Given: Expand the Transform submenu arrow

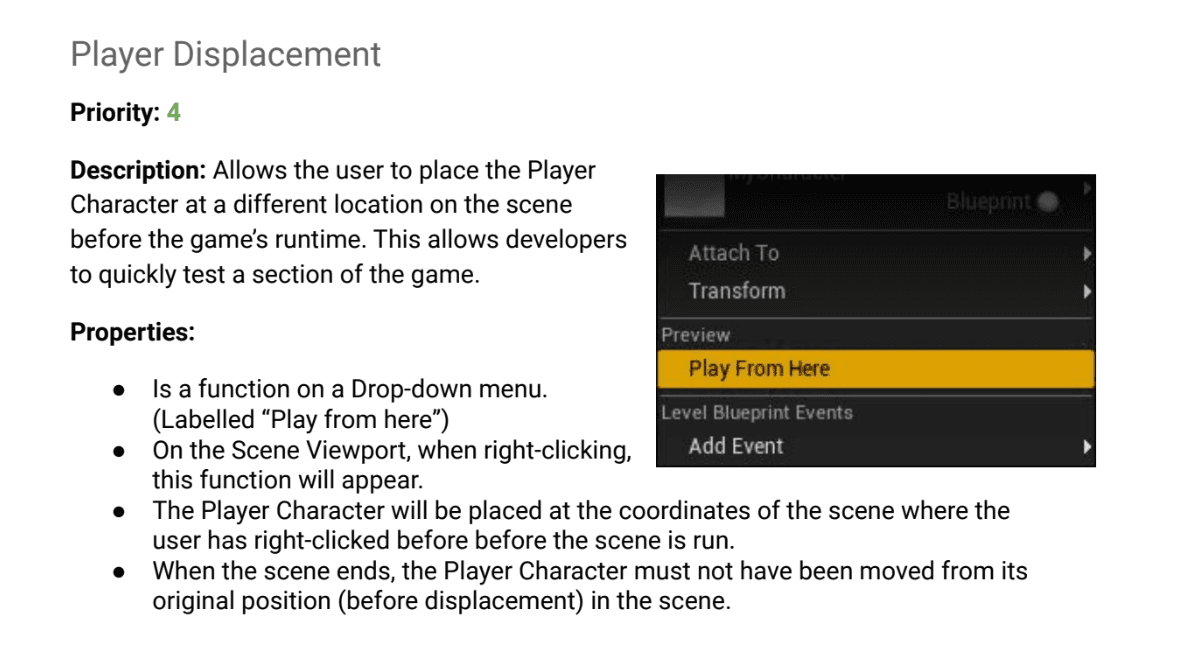Looking at the screenshot, I should [1086, 292].
